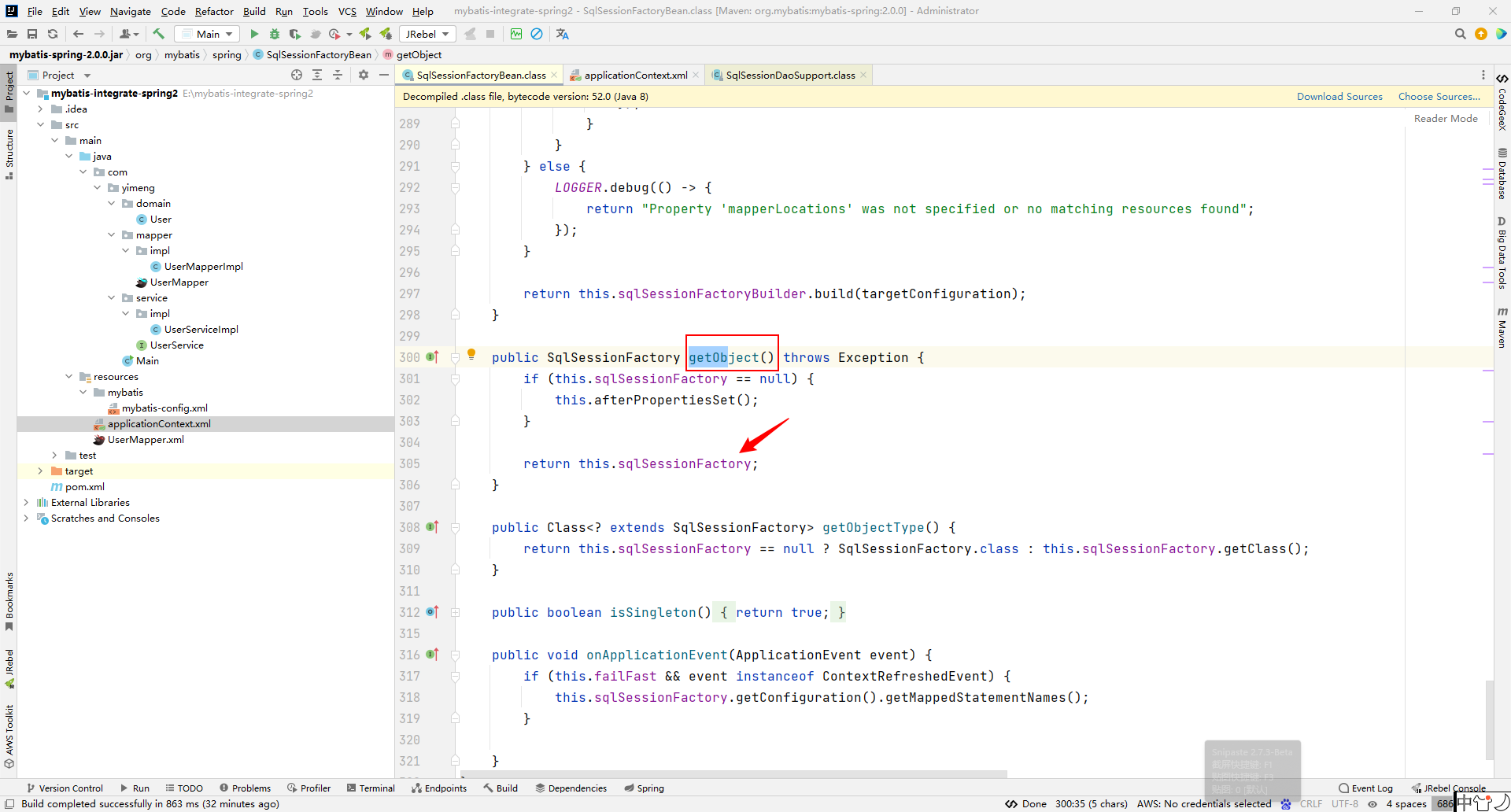Screen dimensions: 1511x812
Task: Click the intention lightbulb on line 300
Action: [471, 354]
